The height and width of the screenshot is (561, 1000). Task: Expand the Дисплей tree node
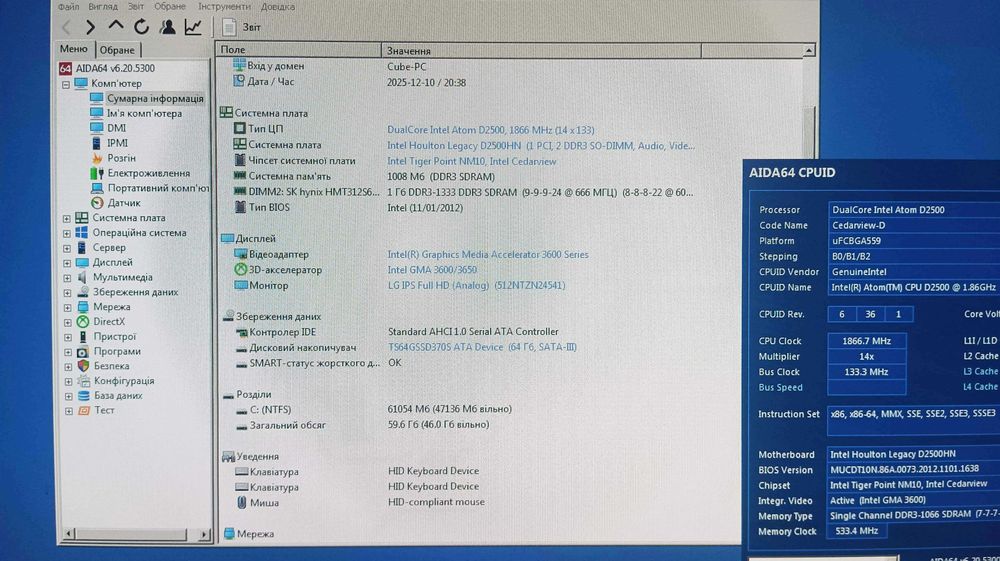point(68,263)
